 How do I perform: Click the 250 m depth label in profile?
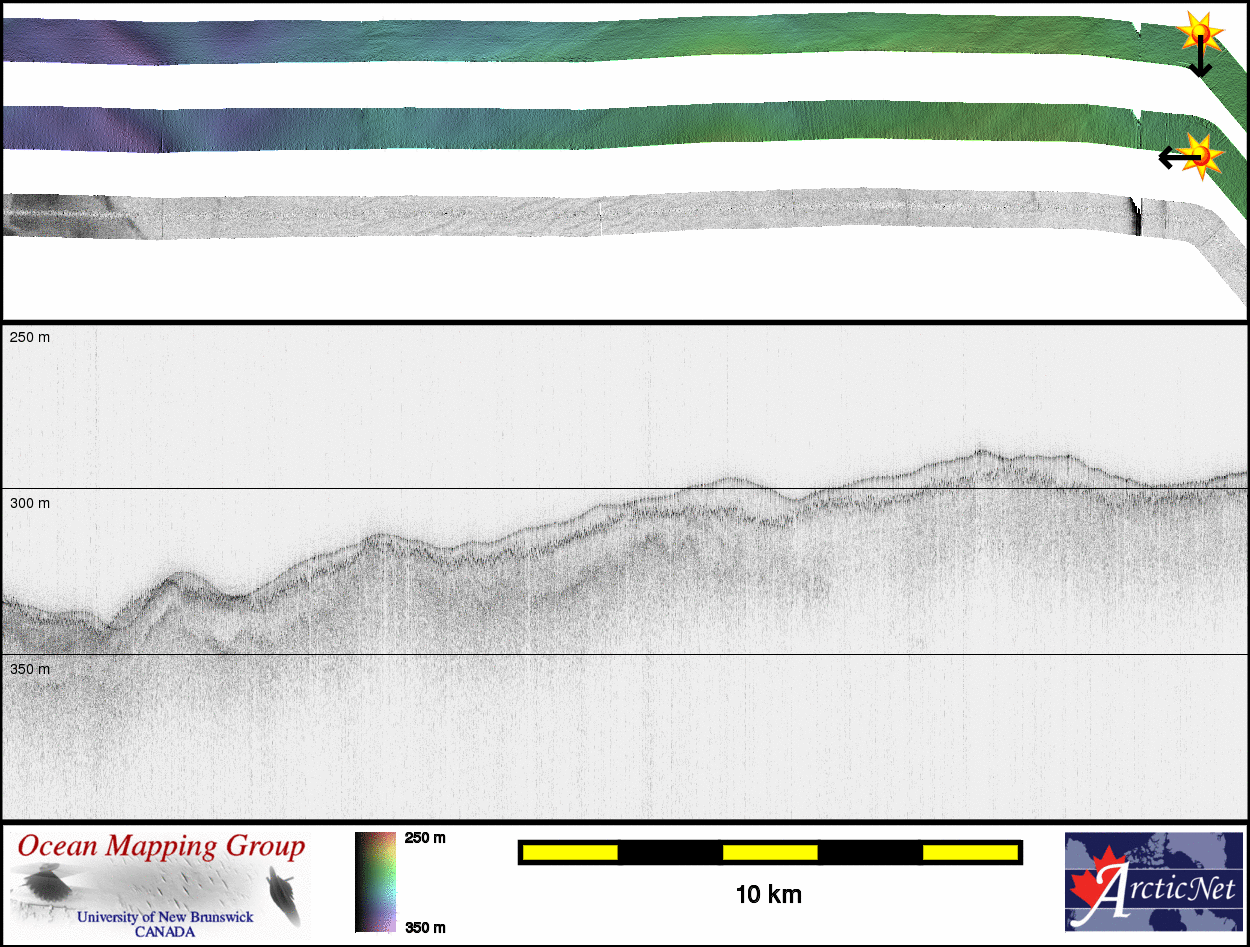[30, 337]
